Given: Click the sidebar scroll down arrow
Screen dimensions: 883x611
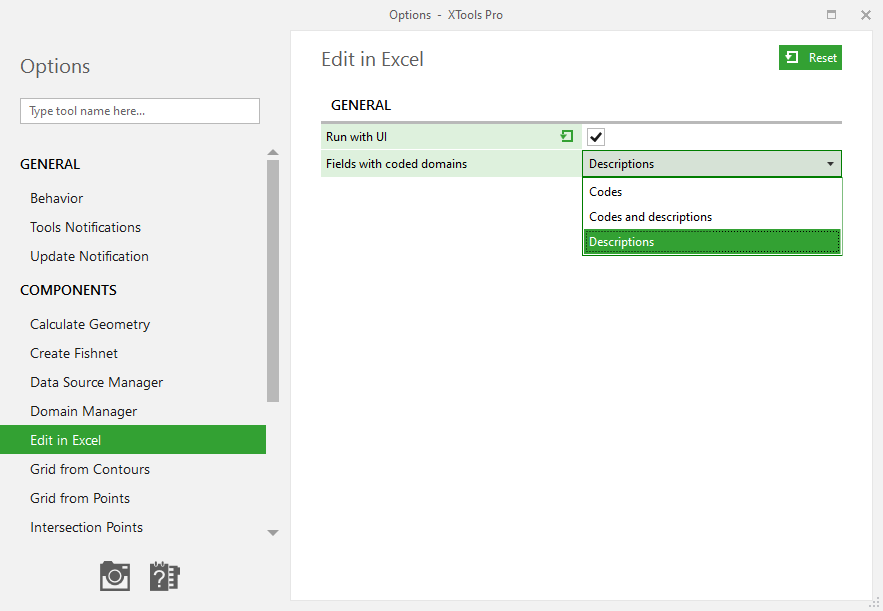Looking at the screenshot, I should 273,533.
